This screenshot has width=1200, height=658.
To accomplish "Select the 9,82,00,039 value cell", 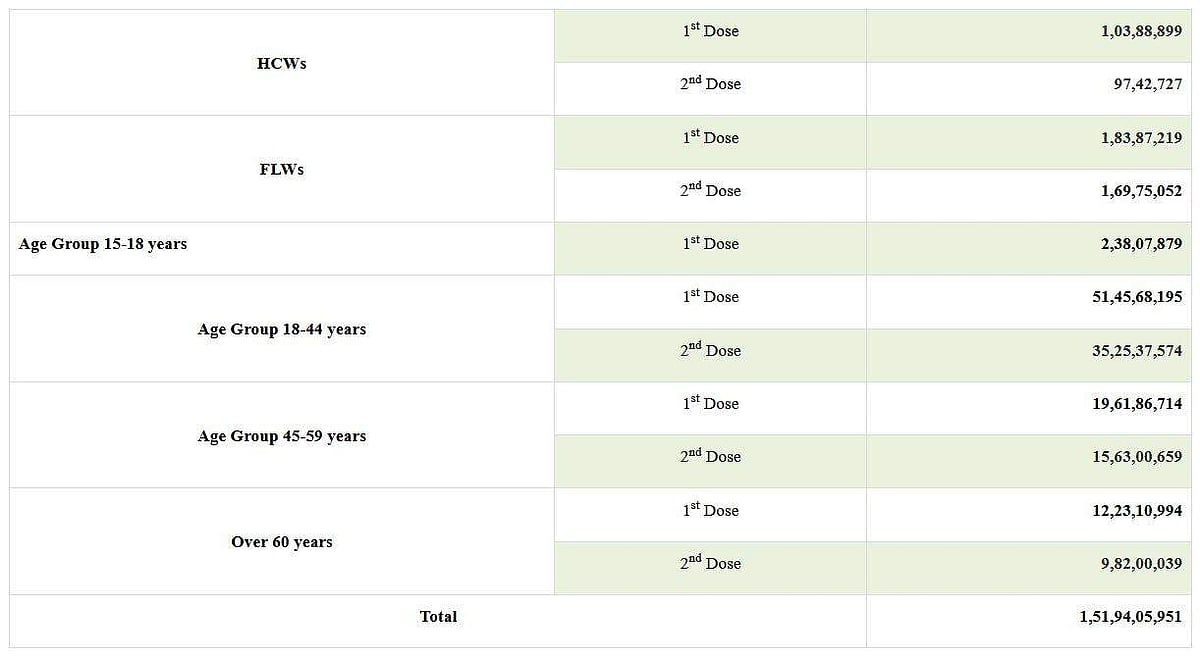I will tap(1141, 564).
